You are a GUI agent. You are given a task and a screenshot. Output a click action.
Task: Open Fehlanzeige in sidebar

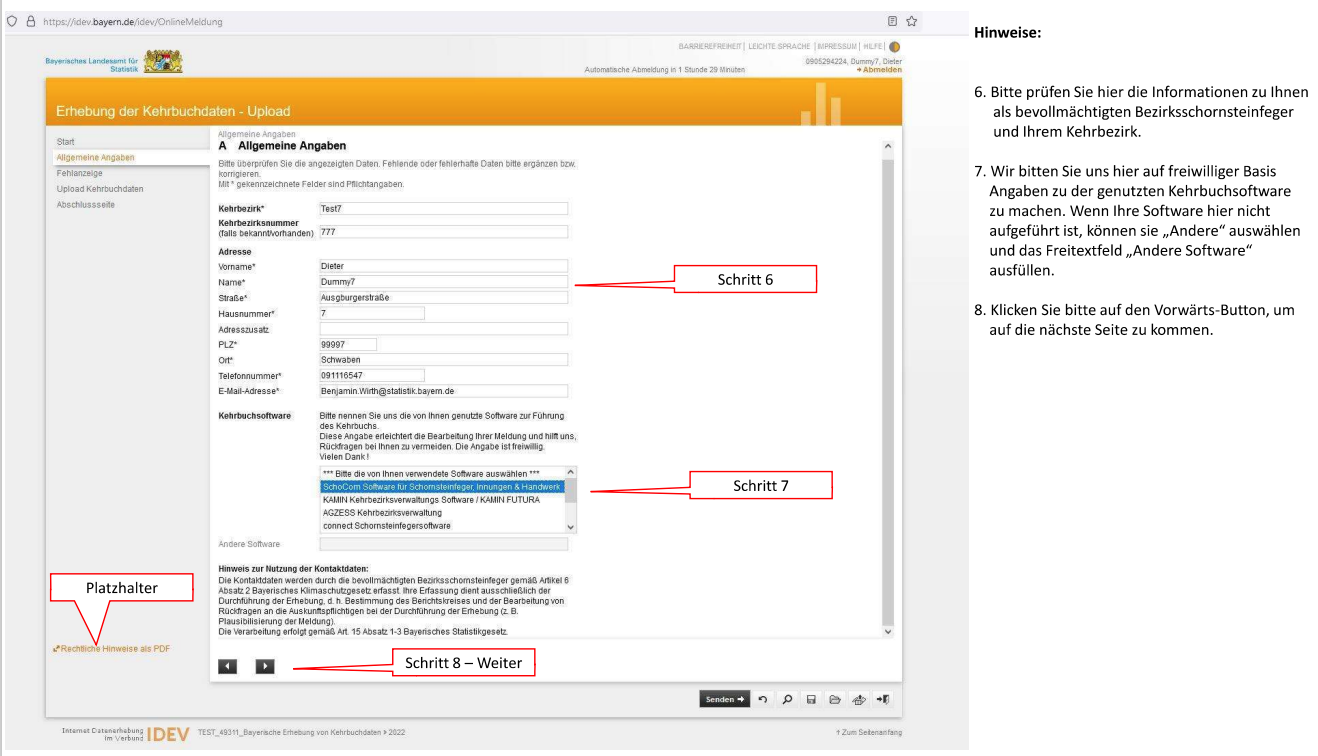(x=79, y=173)
